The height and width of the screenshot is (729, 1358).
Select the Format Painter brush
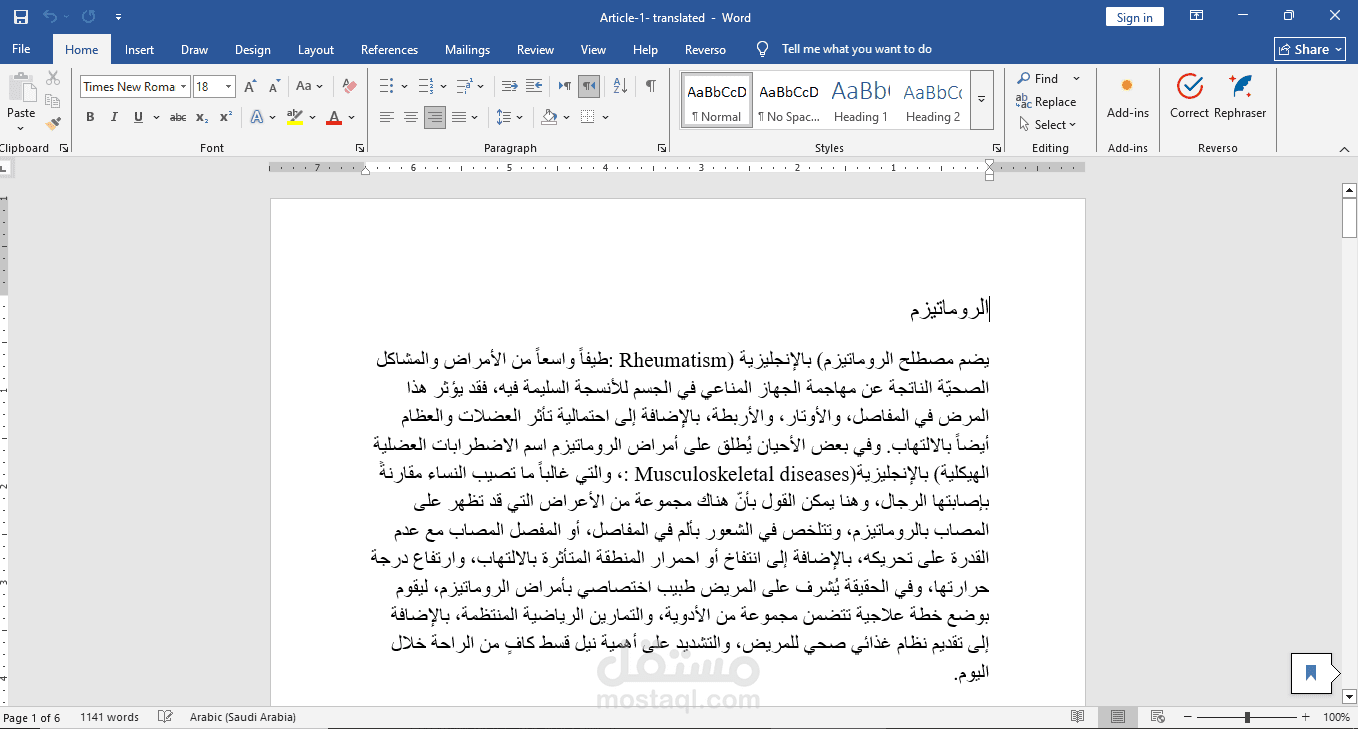(53, 124)
